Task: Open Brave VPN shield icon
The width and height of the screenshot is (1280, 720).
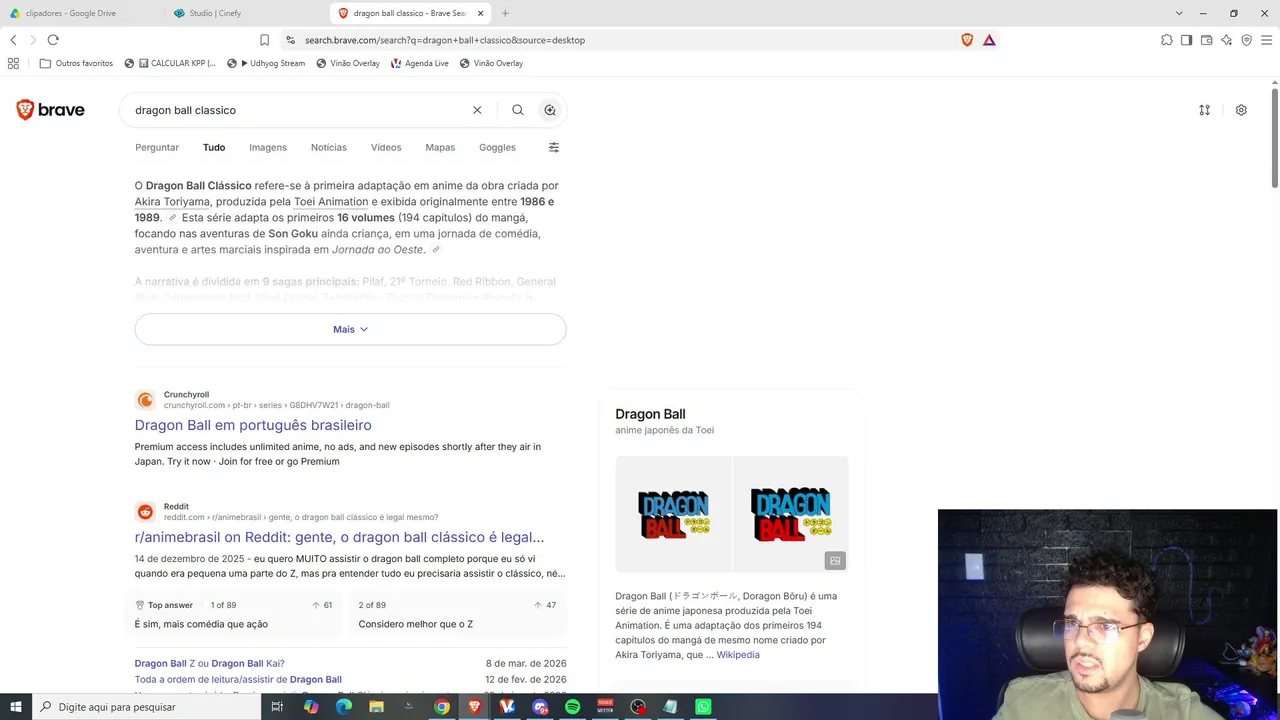Action: (x=1246, y=40)
